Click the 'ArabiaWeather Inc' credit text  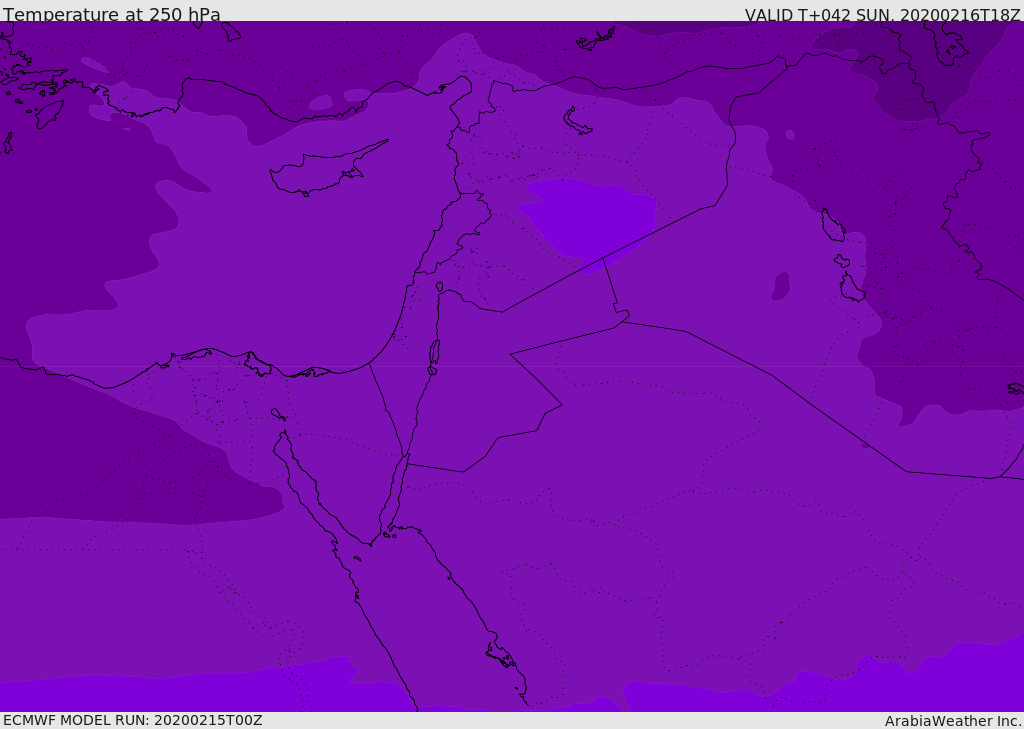point(952,721)
